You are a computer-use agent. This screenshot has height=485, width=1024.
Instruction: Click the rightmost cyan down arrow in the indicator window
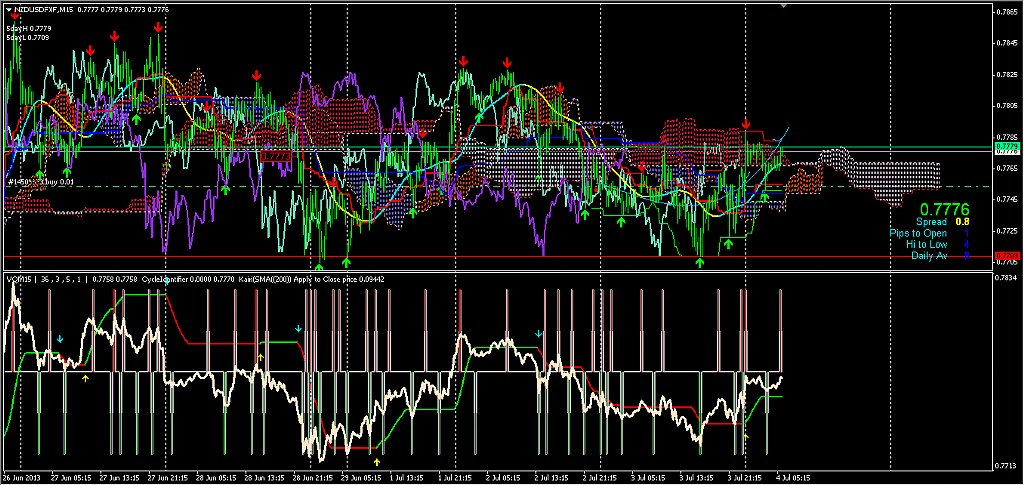(540, 332)
